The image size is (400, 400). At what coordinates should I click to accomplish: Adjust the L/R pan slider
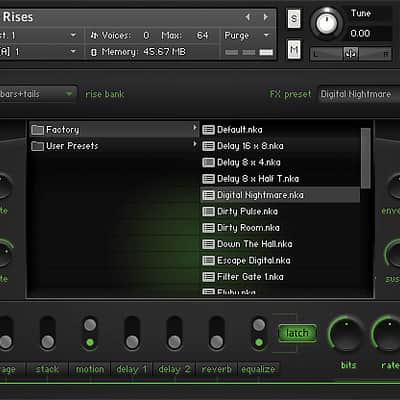tap(351, 54)
